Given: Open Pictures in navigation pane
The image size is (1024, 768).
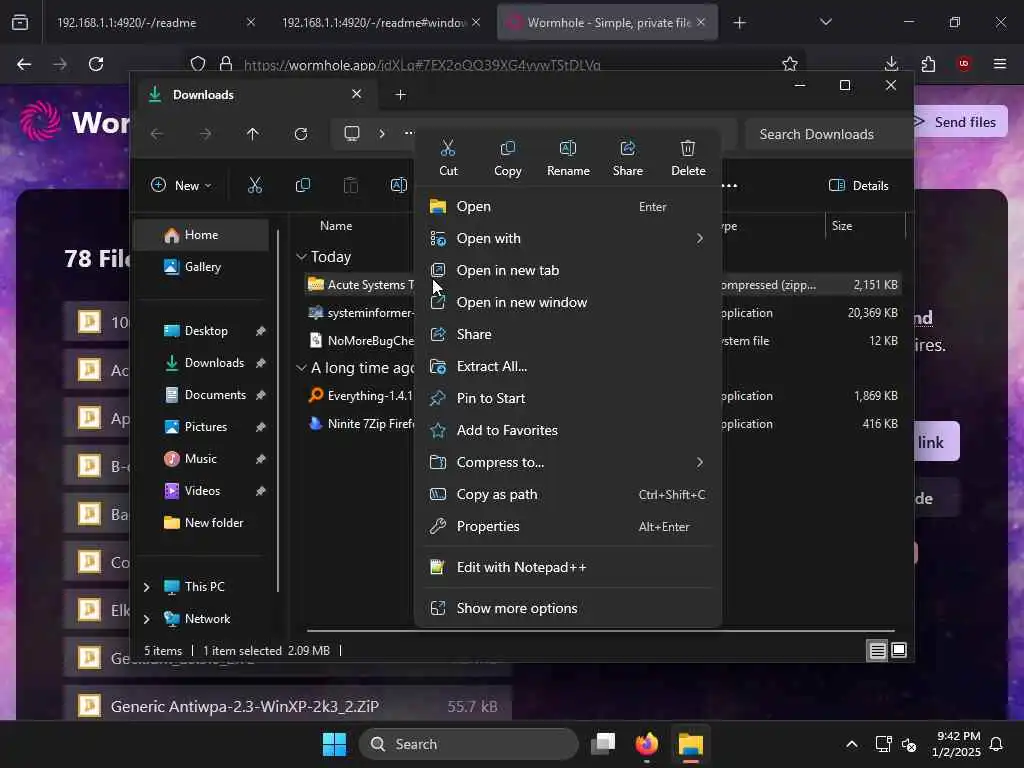Looking at the screenshot, I should pos(201,427).
